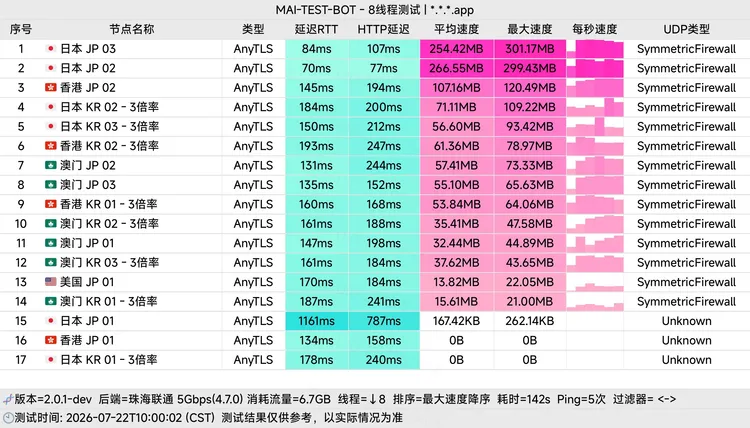Screen dimensions: 750x428
Task: Click the Hong Kong flag beside 香港 JP 01
Action: point(51,340)
